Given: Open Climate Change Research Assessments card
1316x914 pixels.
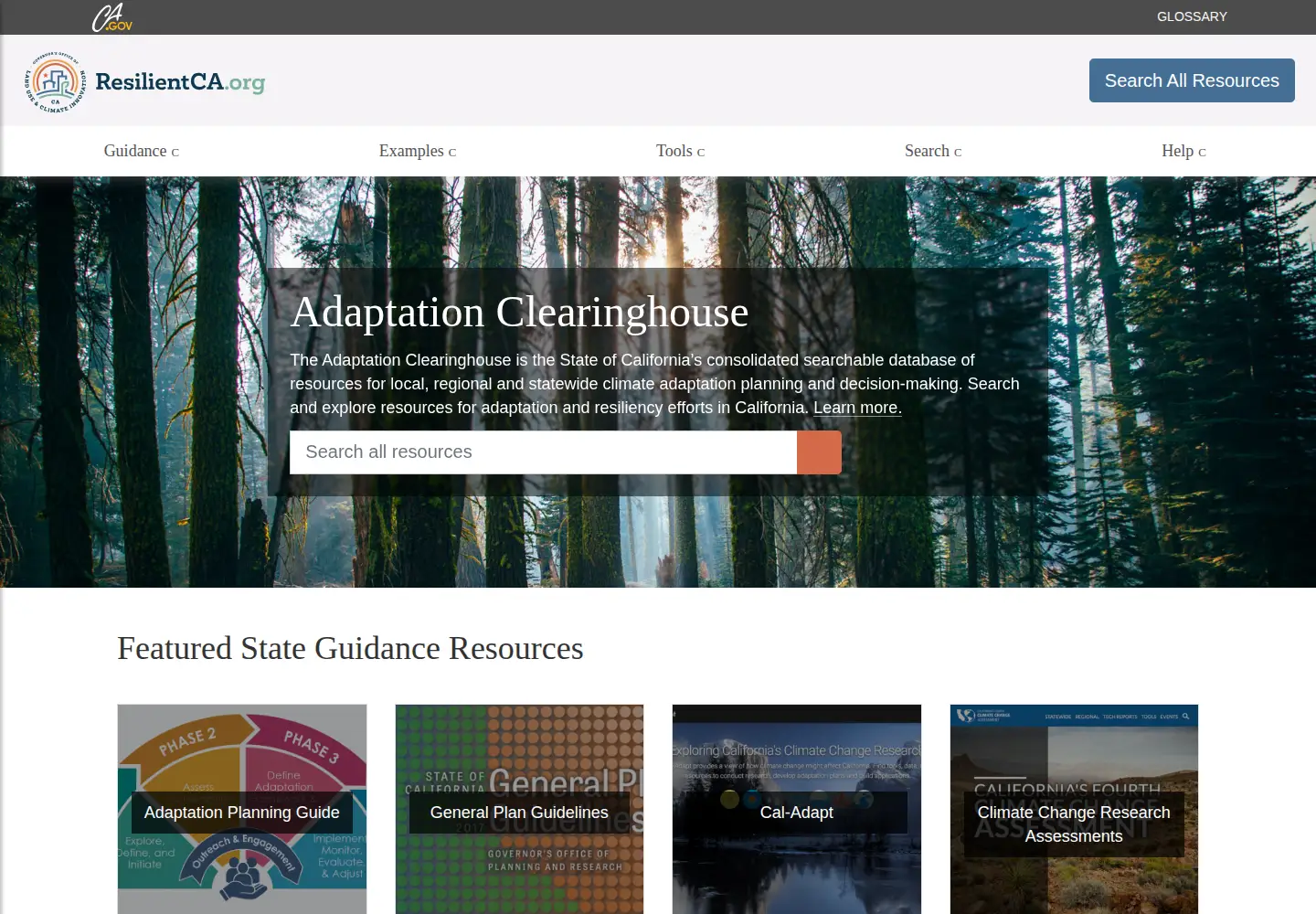Looking at the screenshot, I should pyautogui.click(x=1074, y=809).
